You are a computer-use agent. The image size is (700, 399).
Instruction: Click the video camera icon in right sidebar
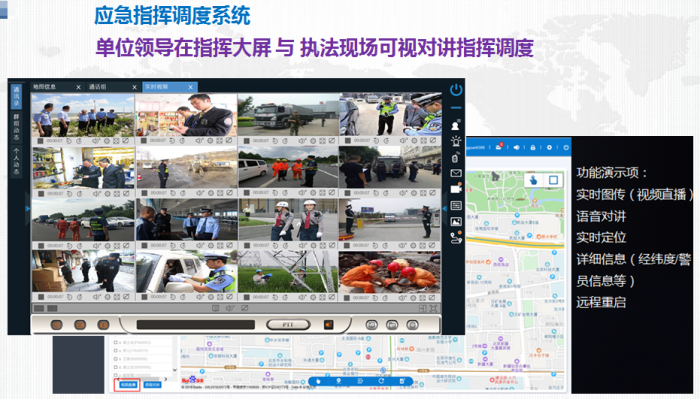(x=456, y=189)
